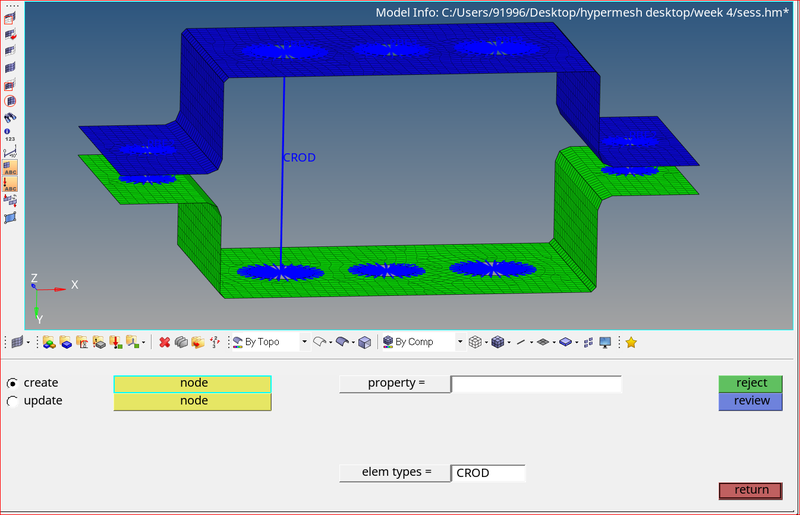Click the plain blue mesh icon in sidebar
The width and height of the screenshot is (800, 515).
pos(10,67)
